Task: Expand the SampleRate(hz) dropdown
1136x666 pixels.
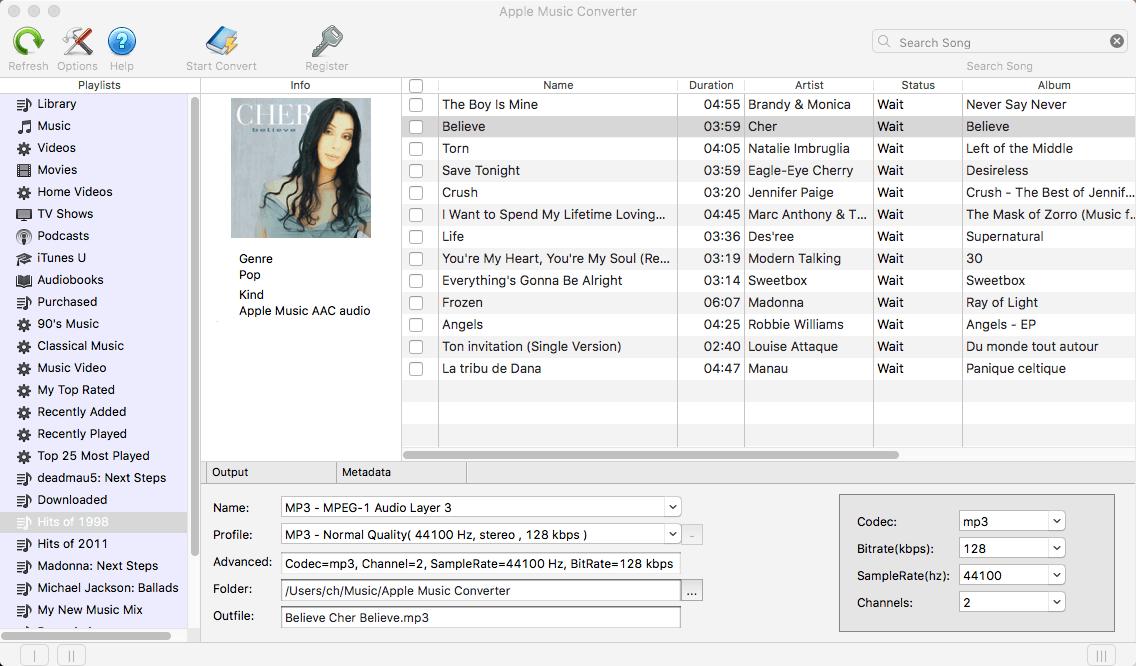Action: point(1011,574)
